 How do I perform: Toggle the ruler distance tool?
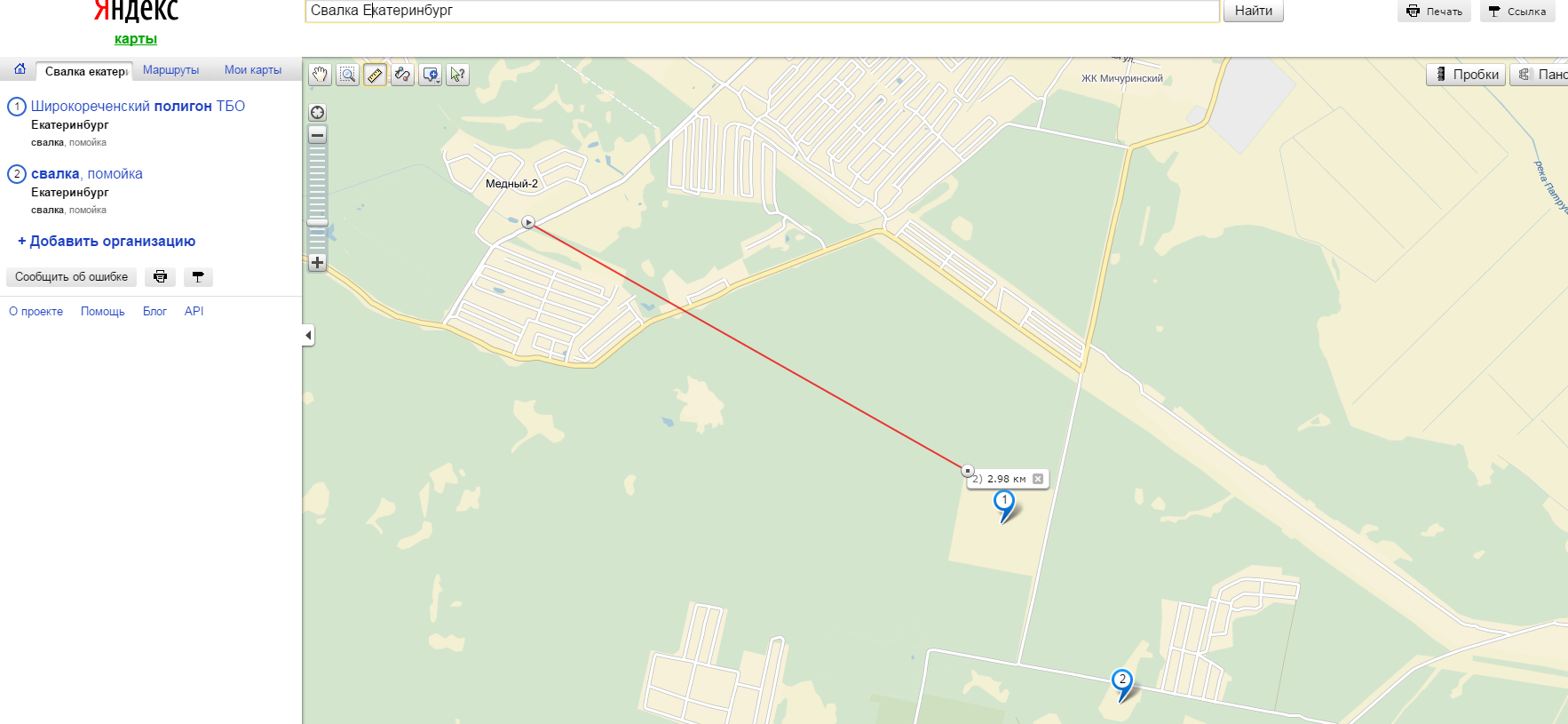click(x=376, y=75)
